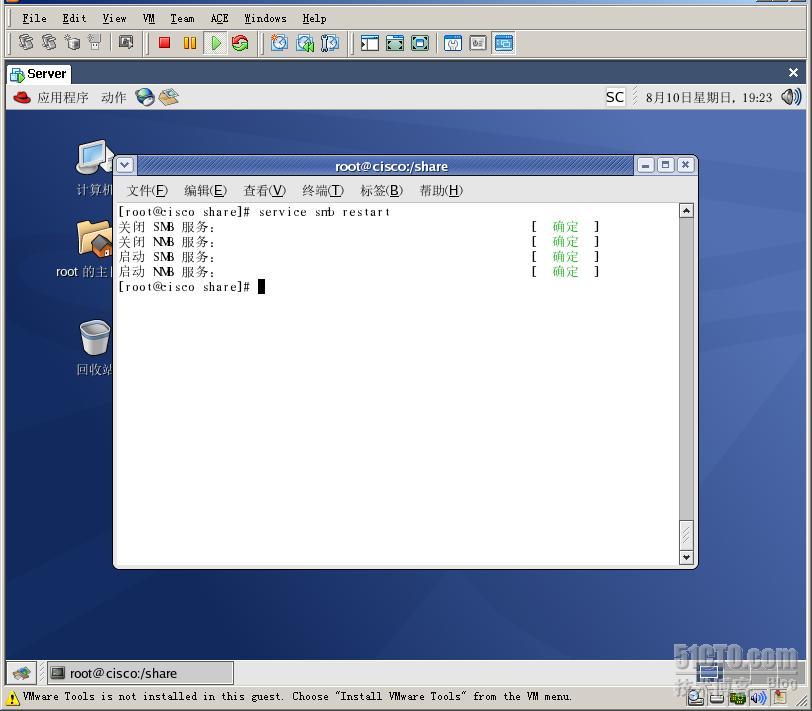Open snapshot manager with wrench clock icon
This screenshot has height=711, width=812.
click(x=330, y=43)
